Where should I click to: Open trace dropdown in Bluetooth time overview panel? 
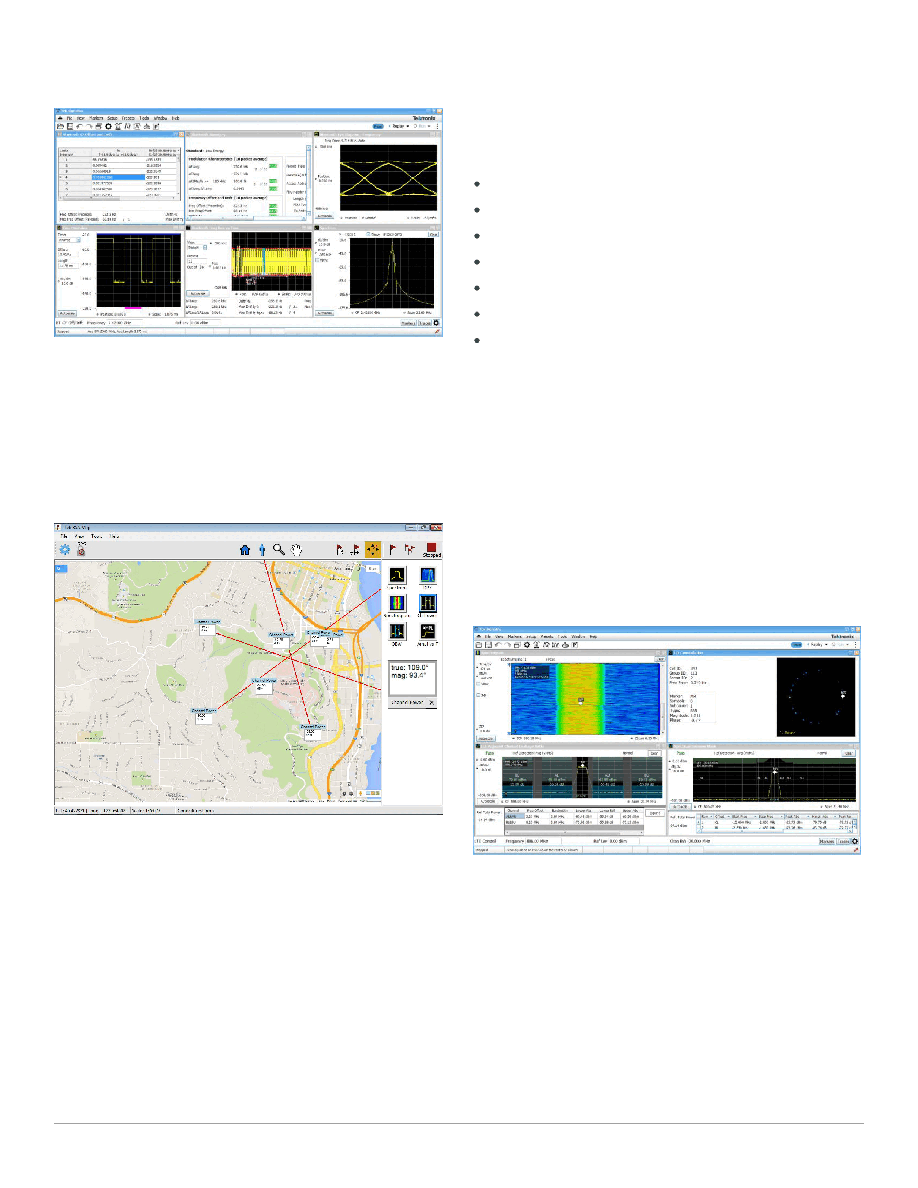click(x=69, y=241)
